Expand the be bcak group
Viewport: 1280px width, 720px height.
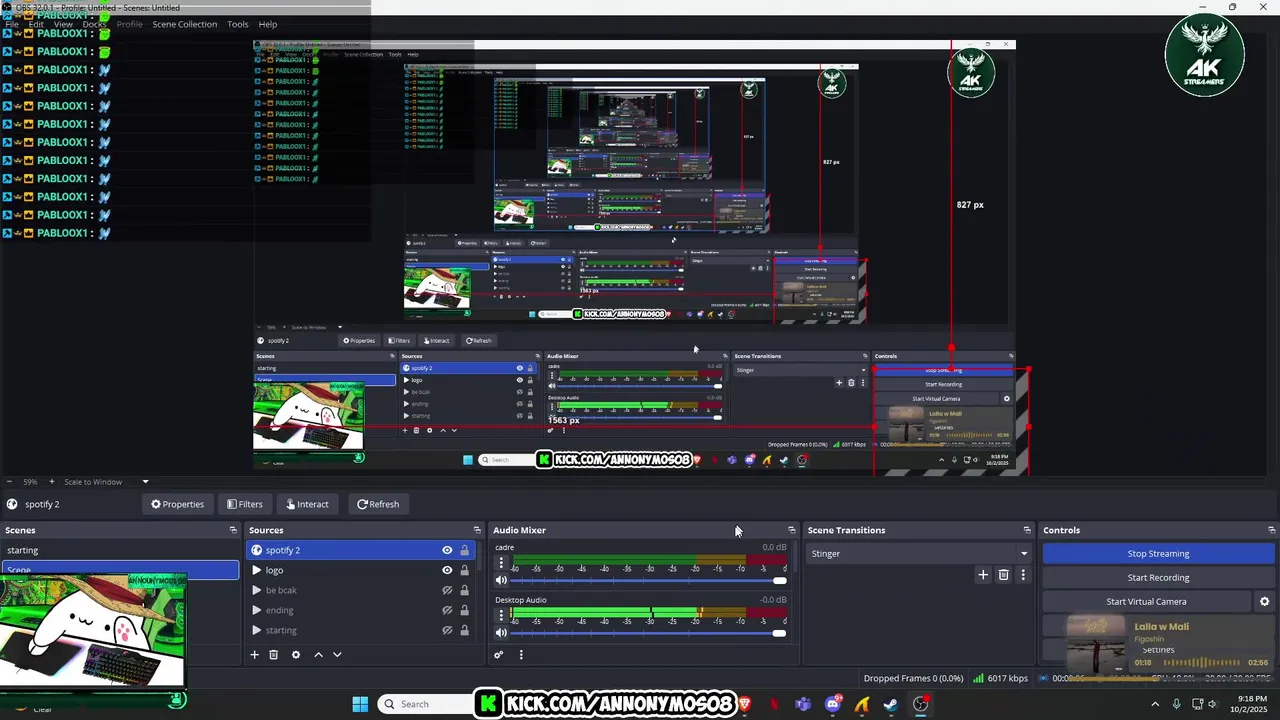257,590
